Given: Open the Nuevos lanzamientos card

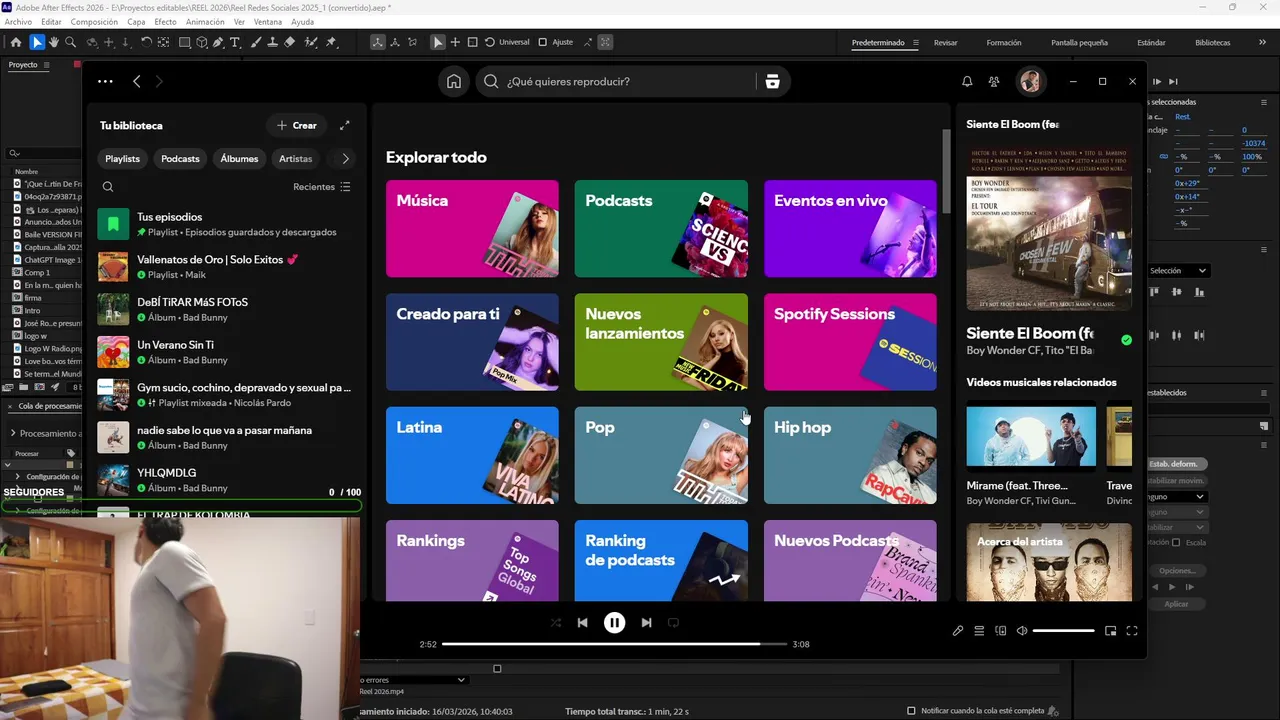Looking at the screenshot, I should click(661, 342).
